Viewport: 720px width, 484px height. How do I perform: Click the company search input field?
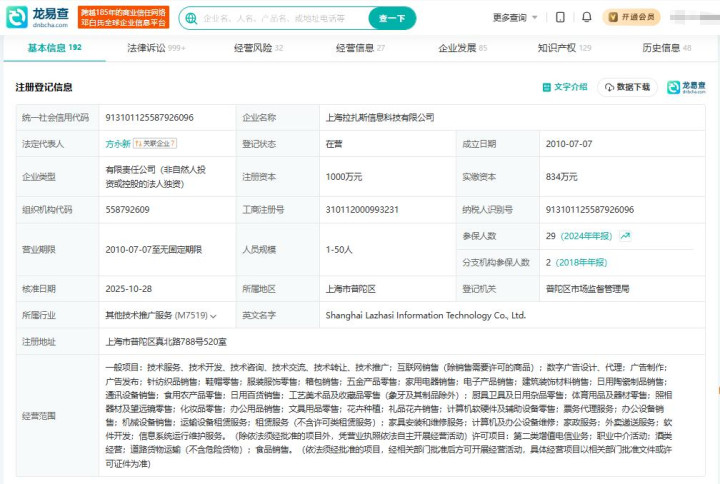point(280,18)
